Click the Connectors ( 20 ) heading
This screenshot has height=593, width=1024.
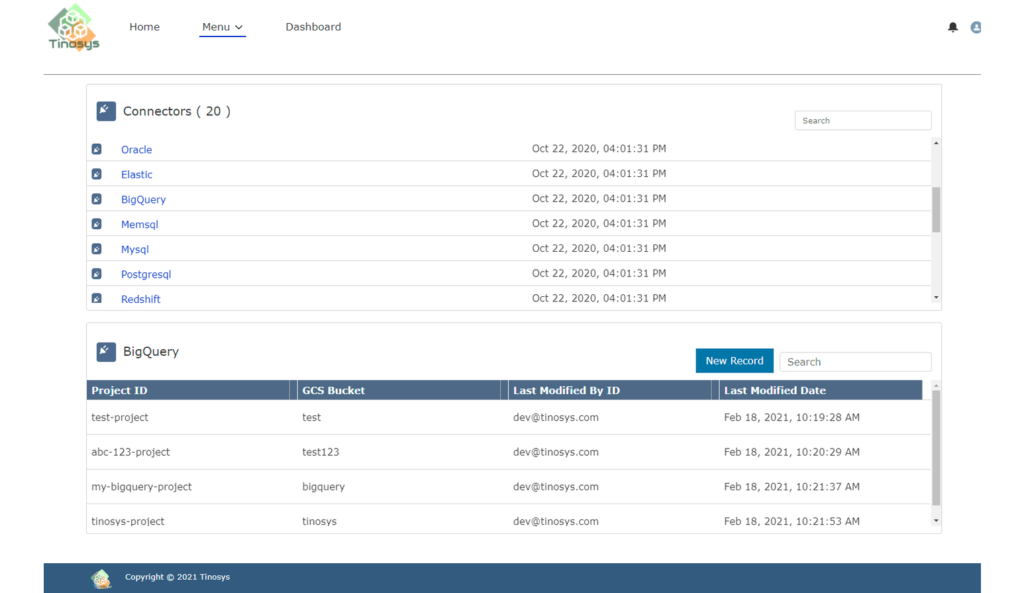[x=176, y=111]
